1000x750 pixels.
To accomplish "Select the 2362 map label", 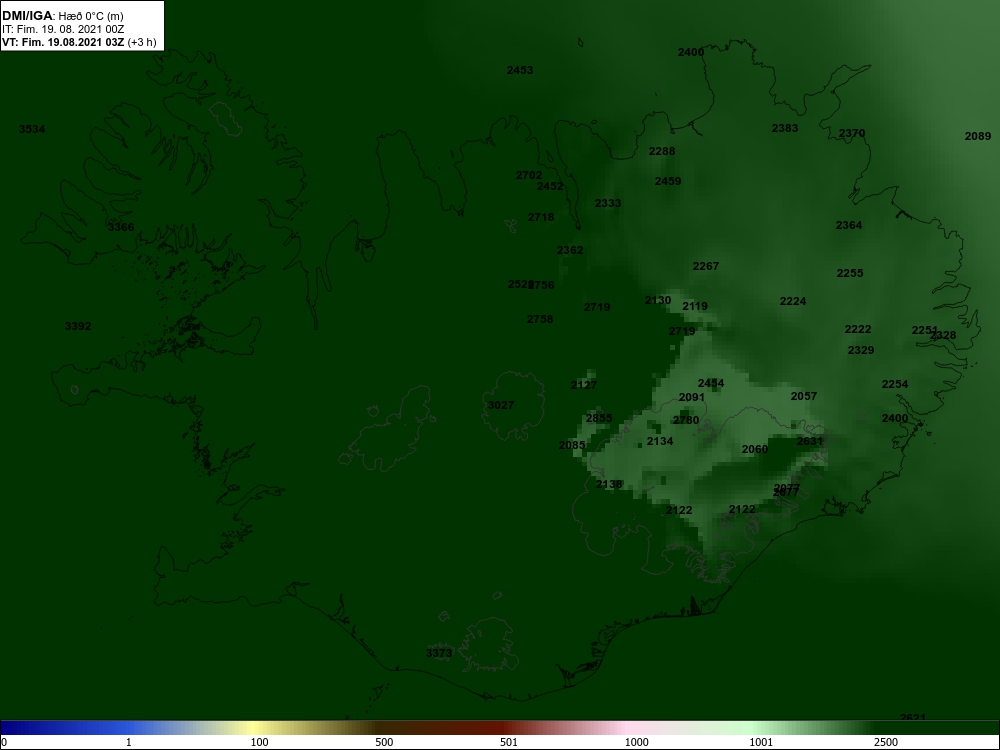I will coord(570,251).
